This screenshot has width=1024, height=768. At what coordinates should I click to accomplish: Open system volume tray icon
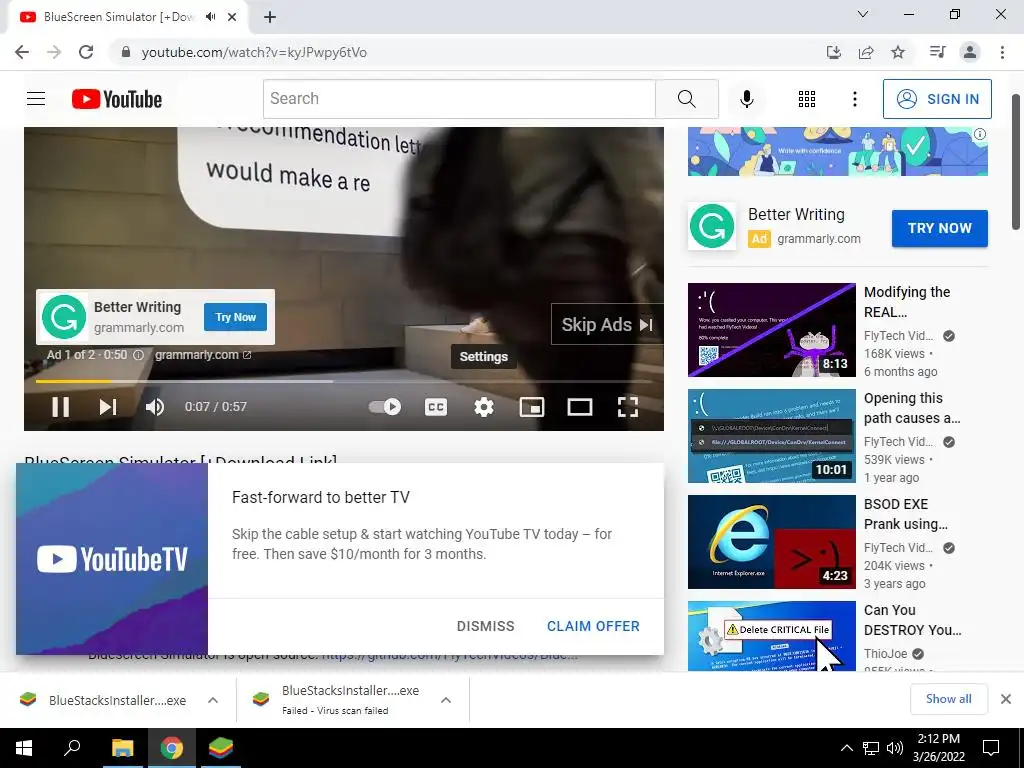coord(895,748)
